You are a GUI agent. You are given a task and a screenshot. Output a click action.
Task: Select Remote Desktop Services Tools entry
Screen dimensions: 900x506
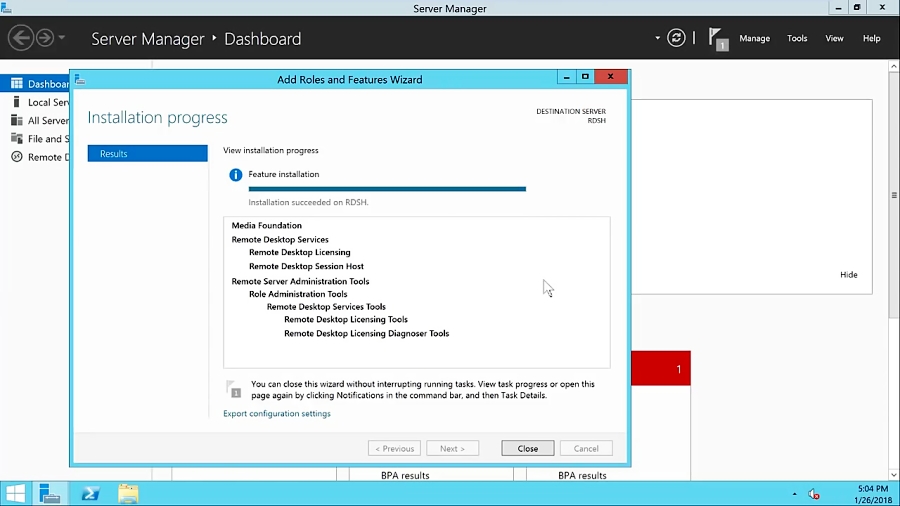[x=326, y=306]
